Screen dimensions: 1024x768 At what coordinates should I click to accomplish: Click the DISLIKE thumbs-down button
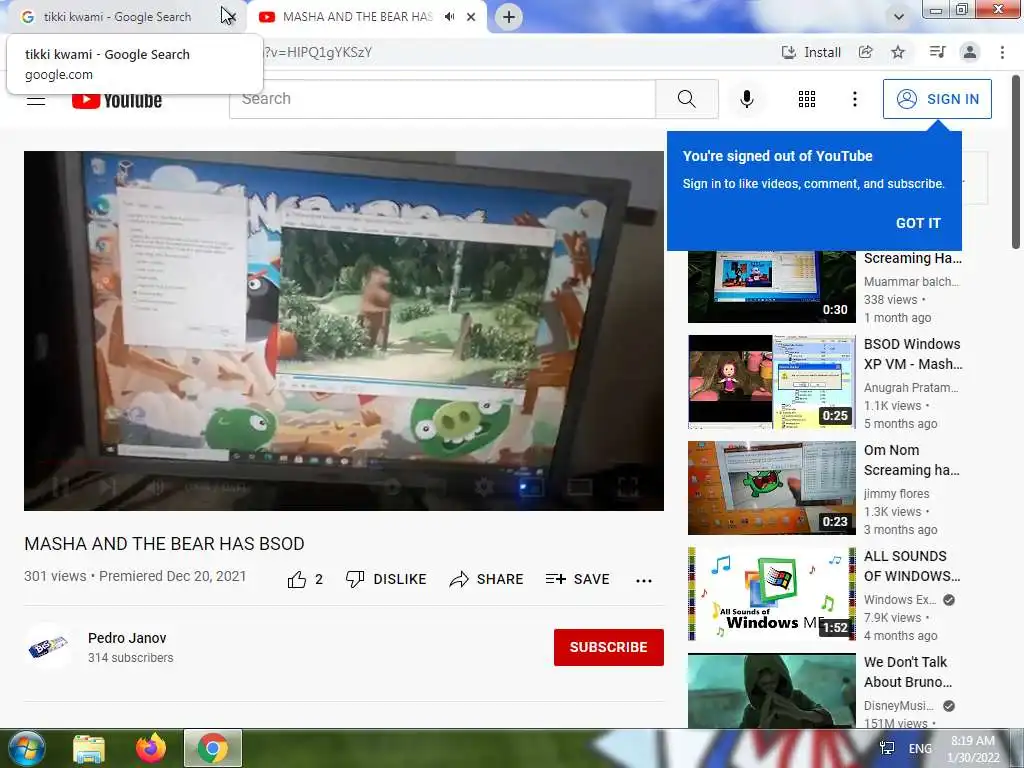[386, 579]
